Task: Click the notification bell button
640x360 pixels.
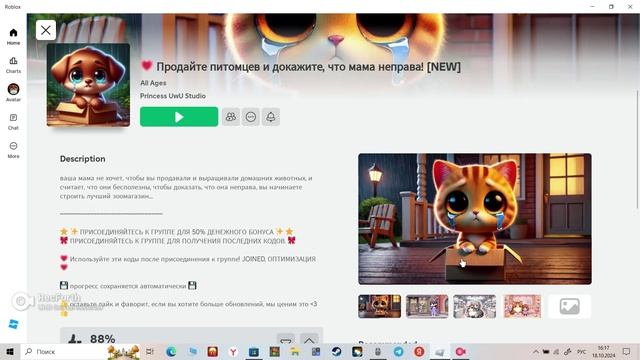Action: tap(271, 117)
